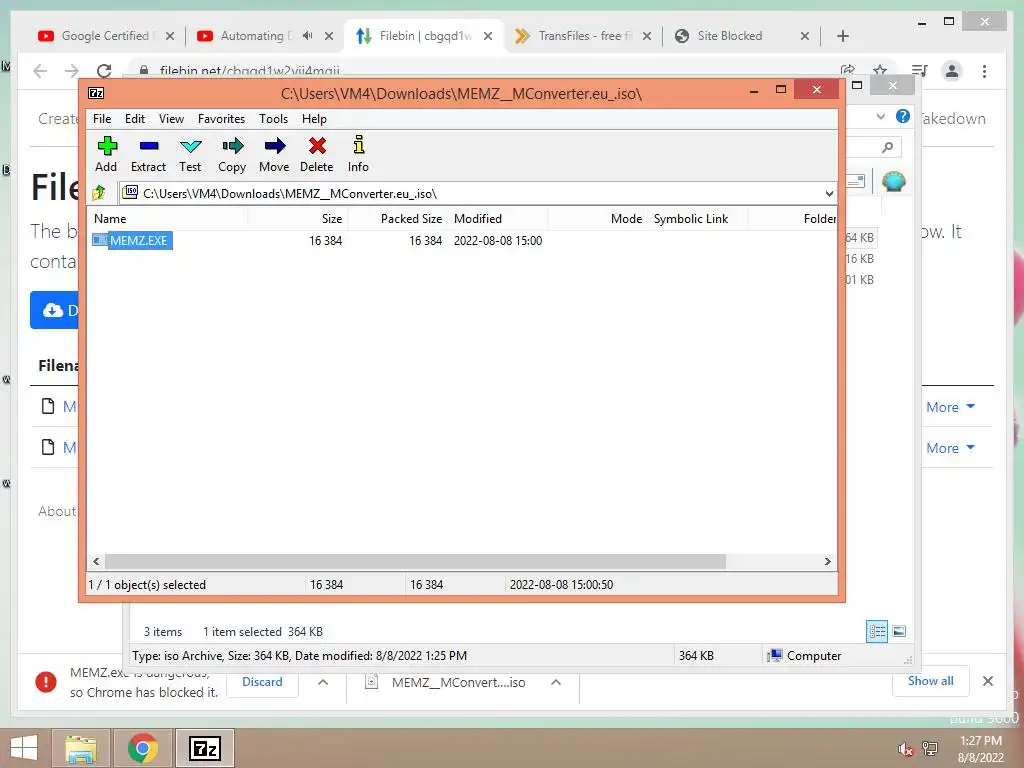Open the Help menu in 7-Zip
This screenshot has height=768, width=1024.
point(314,119)
